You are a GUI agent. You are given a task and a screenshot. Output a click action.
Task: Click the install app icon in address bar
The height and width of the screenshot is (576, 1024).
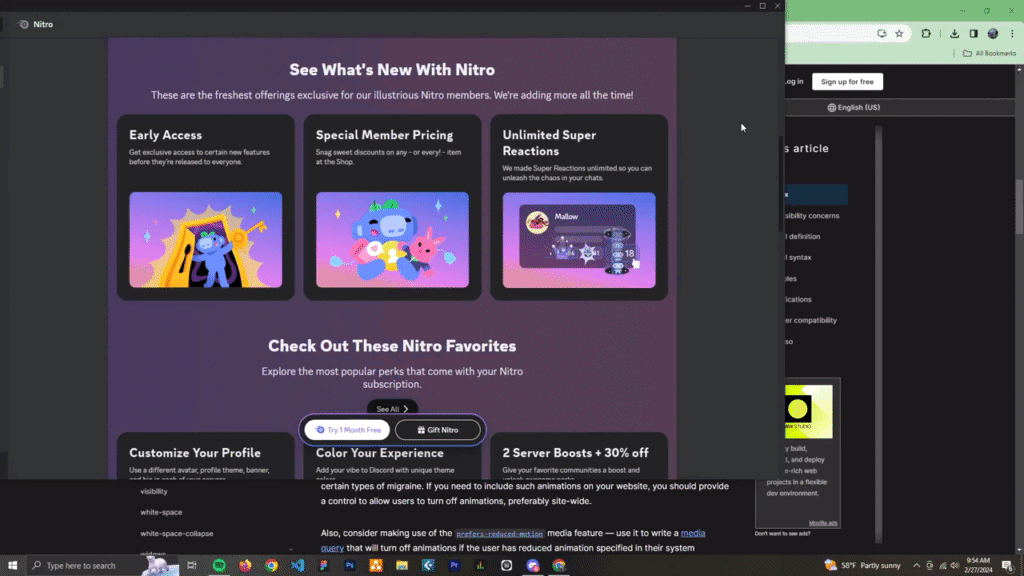pos(880,33)
